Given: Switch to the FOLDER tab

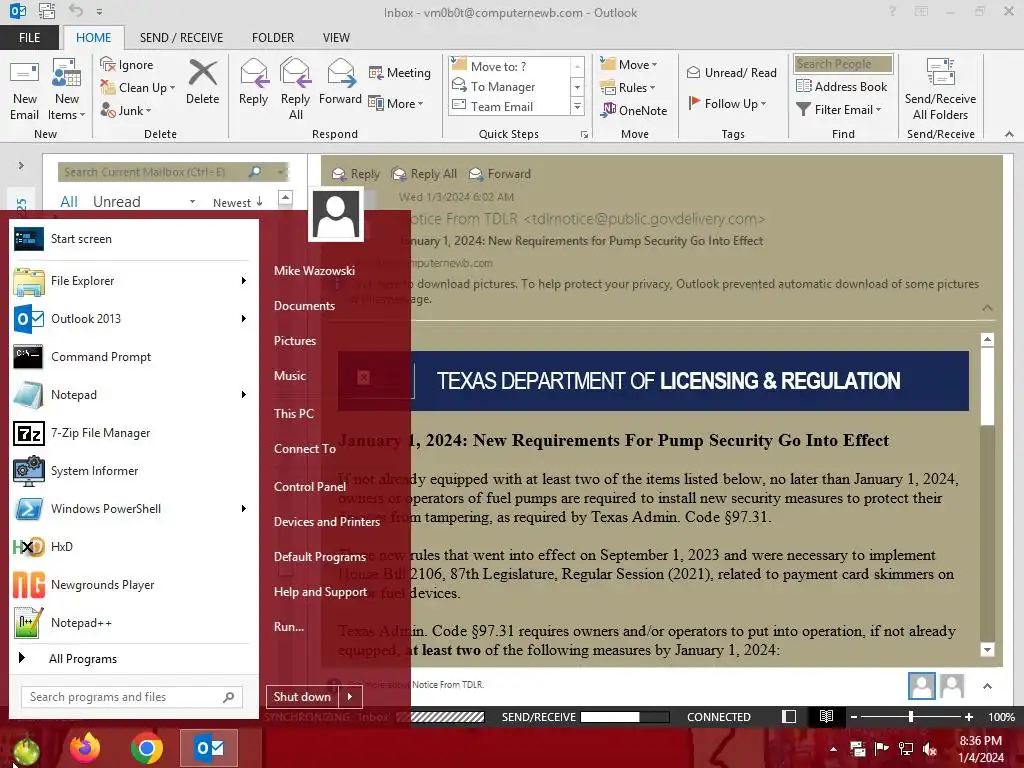Looking at the screenshot, I should pos(273,37).
